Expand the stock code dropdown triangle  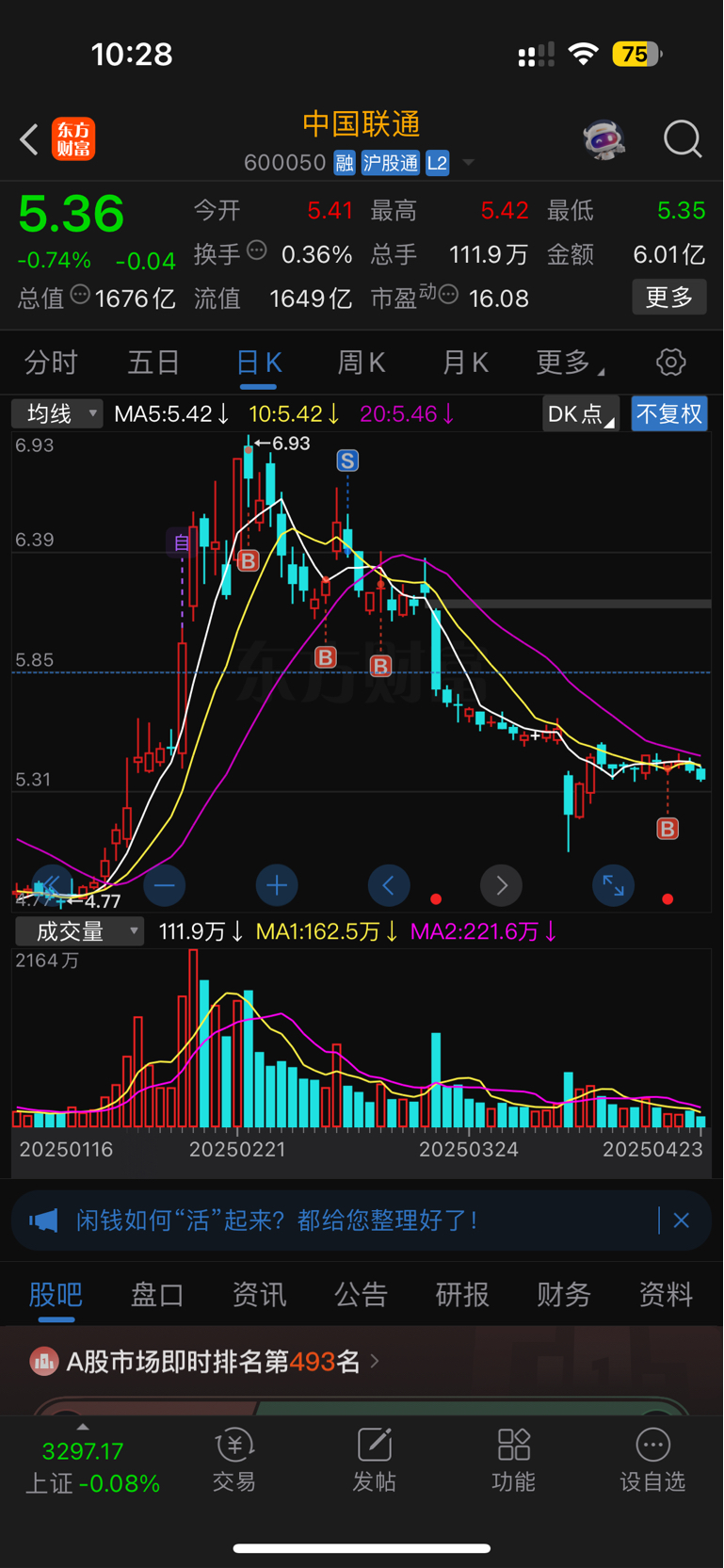click(x=468, y=163)
